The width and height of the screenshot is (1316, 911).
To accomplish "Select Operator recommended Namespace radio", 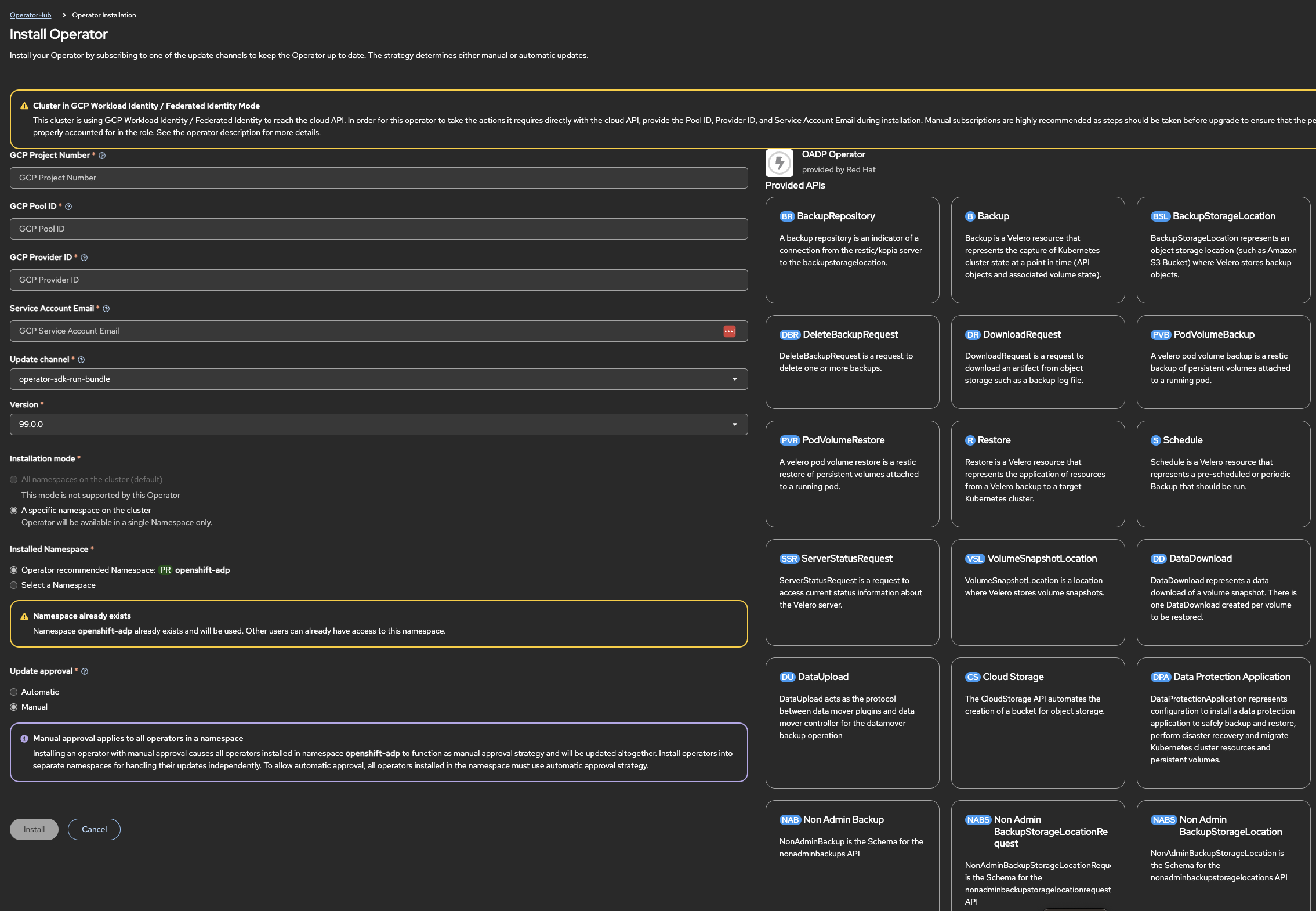I will 14,570.
